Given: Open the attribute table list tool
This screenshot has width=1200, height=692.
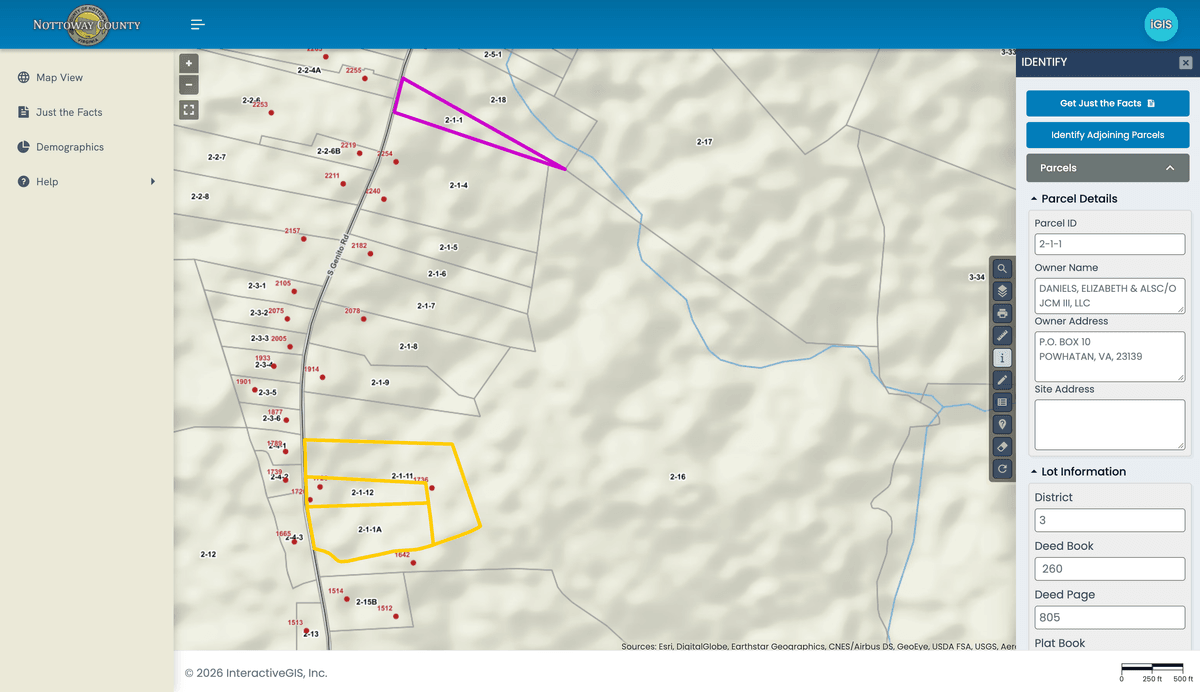Looking at the screenshot, I should 1003,402.
